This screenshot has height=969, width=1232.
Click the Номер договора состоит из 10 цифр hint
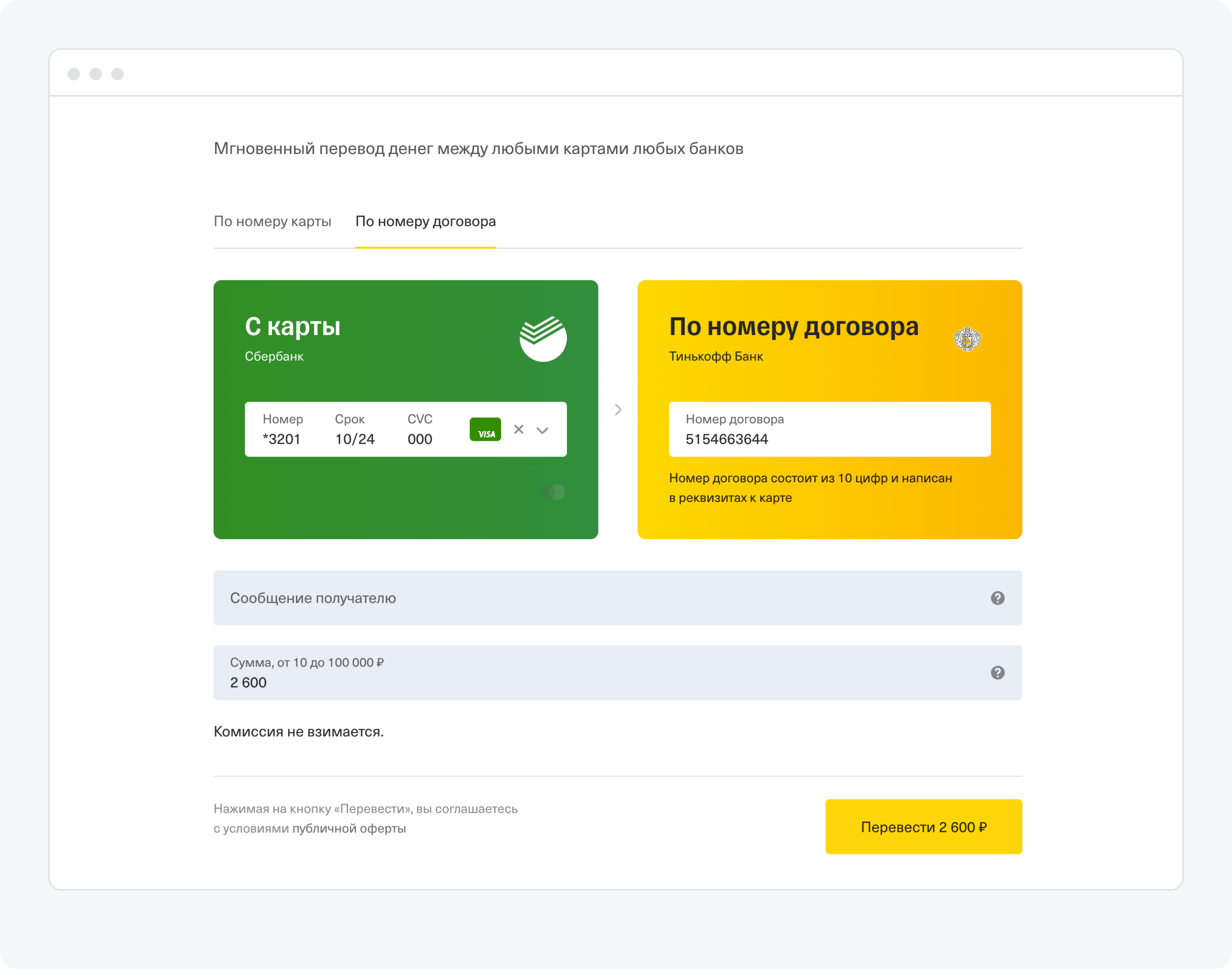coord(810,488)
